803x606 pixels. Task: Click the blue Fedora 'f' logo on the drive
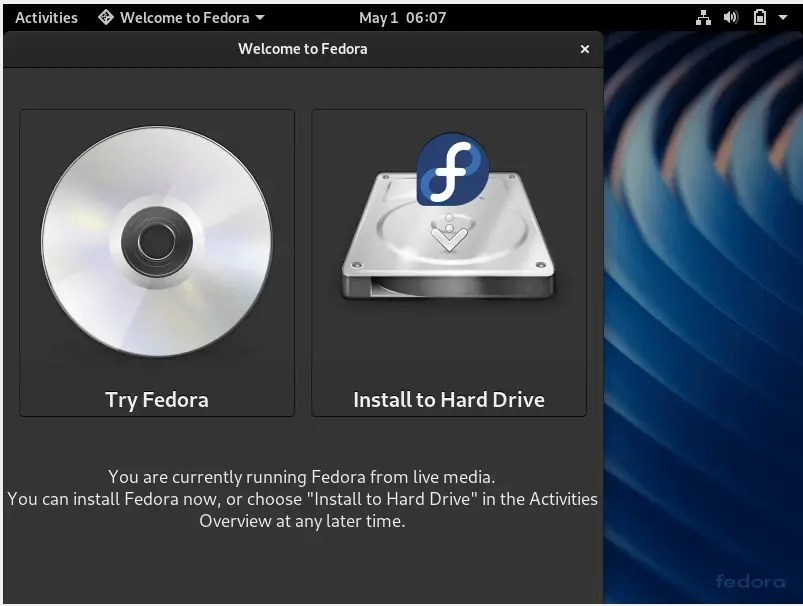pos(452,170)
